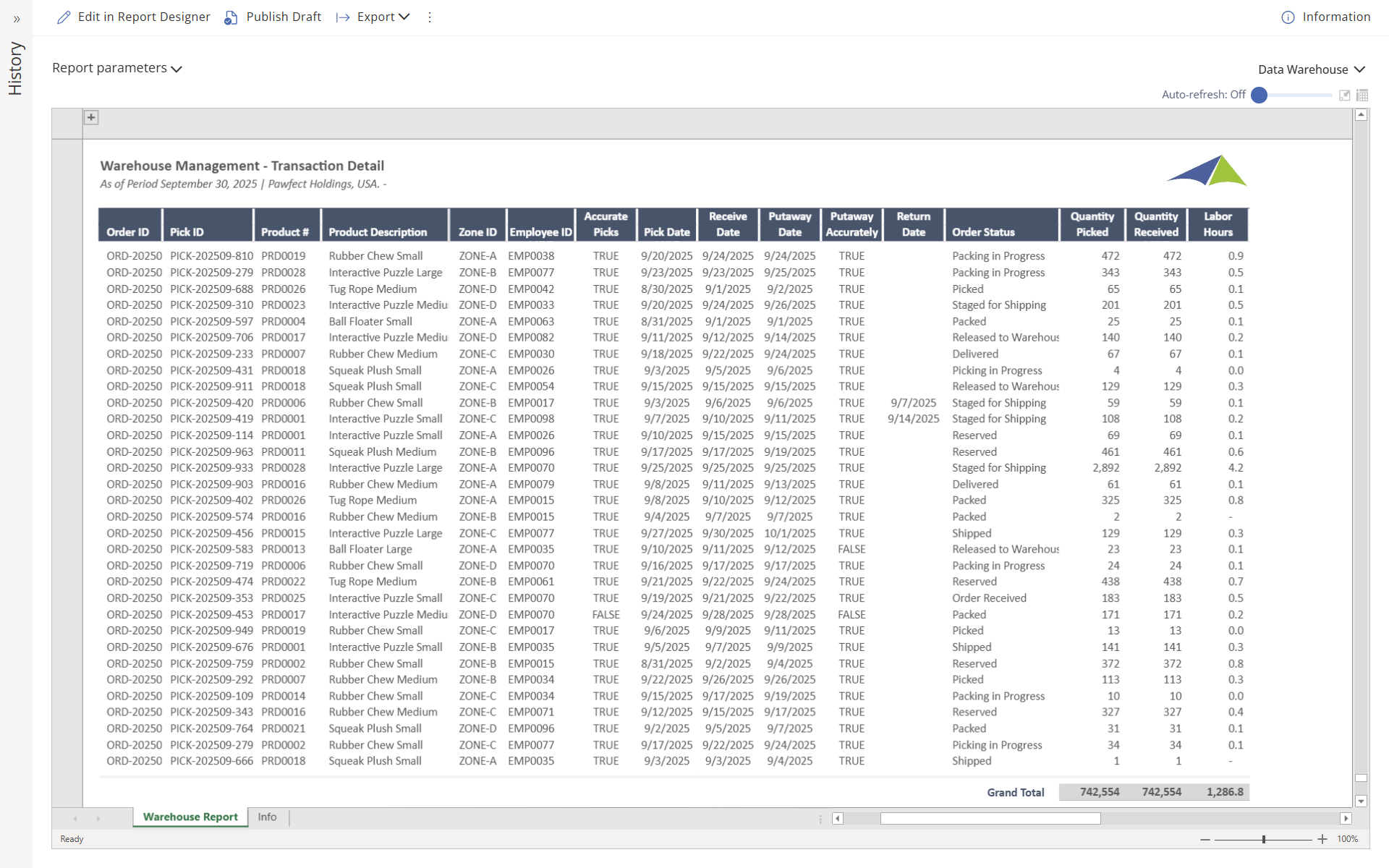This screenshot has width=1389, height=868.
Task: Click the plus expand outline box
Action: pos(91,117)
